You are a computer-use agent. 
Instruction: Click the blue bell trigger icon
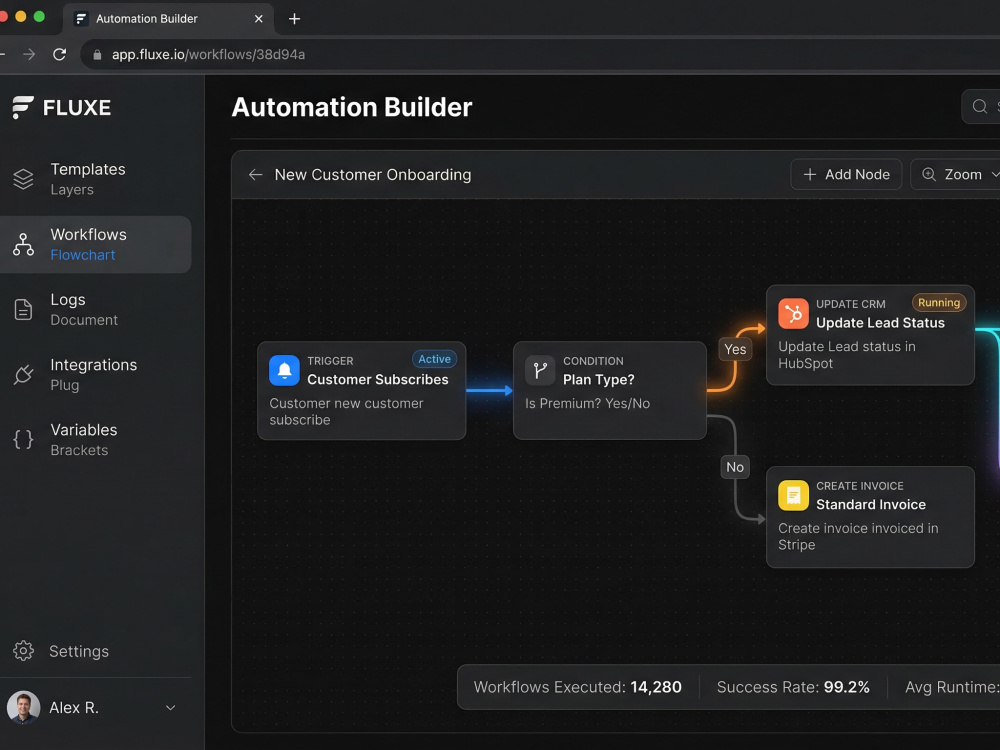[284, 370]
